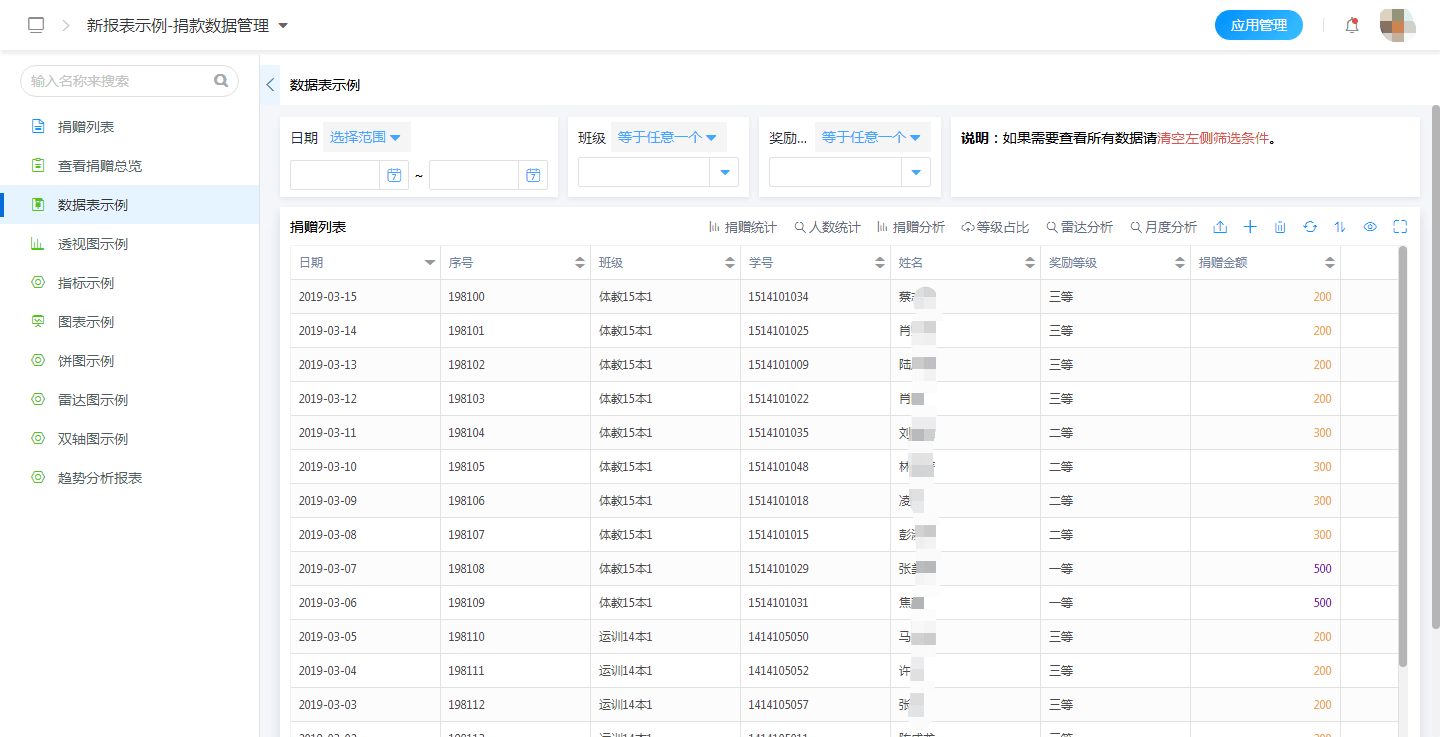Expand table to fullscreen

[x=1400, y=227]
